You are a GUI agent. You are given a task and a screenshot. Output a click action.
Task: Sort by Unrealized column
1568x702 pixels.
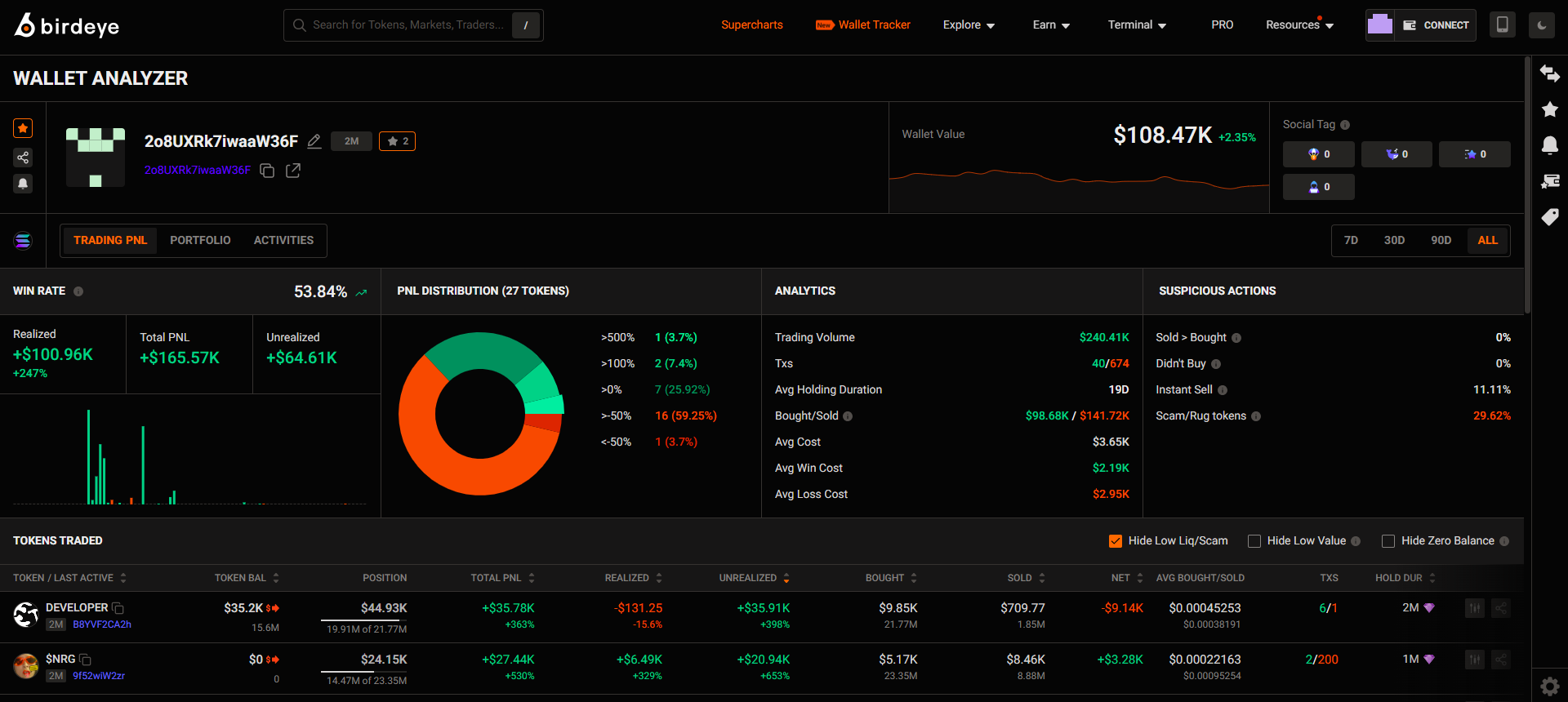click(x=754, y=578)
